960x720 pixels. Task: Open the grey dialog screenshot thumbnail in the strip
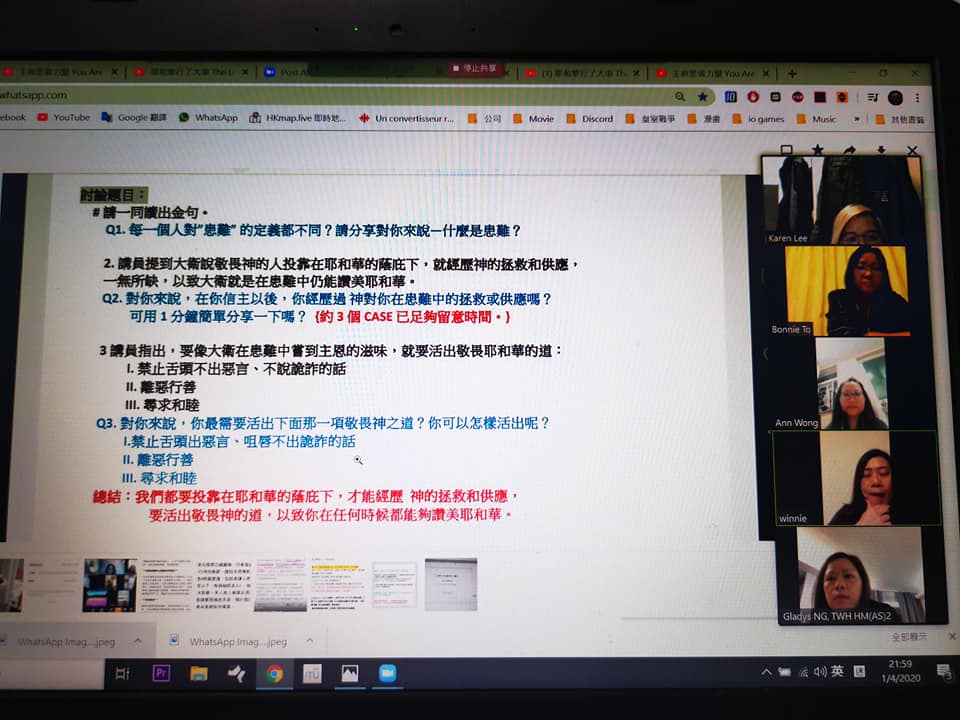[451, 585]
